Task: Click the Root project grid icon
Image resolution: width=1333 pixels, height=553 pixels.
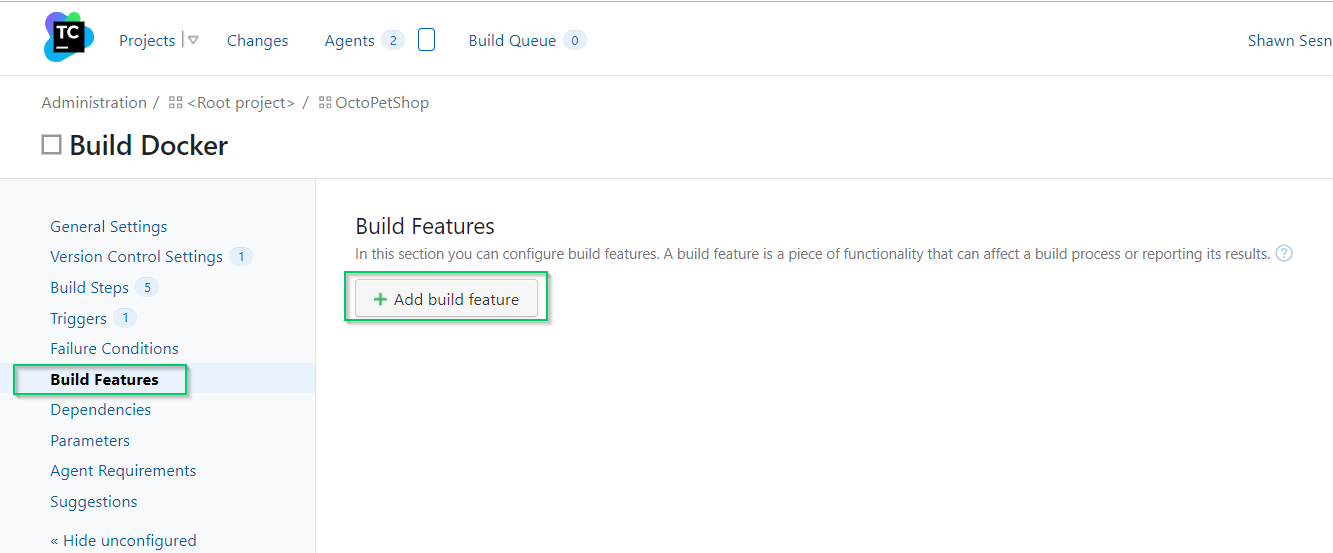Action: point(176,103)
